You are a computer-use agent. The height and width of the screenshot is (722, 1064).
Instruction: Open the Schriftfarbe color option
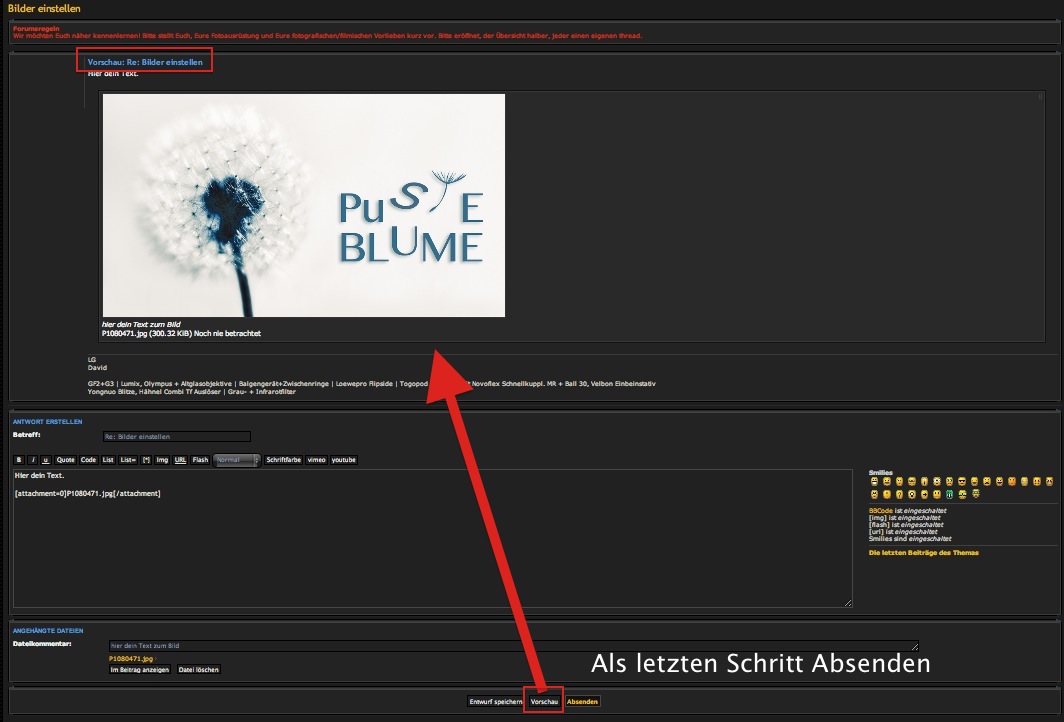click(284, 460)
